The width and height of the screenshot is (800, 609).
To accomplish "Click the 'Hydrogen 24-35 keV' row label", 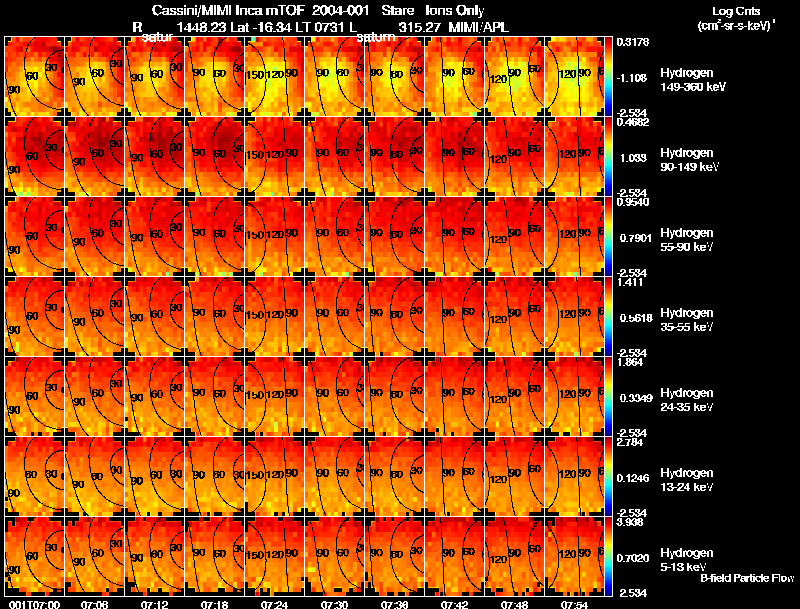I will [687, 400].
